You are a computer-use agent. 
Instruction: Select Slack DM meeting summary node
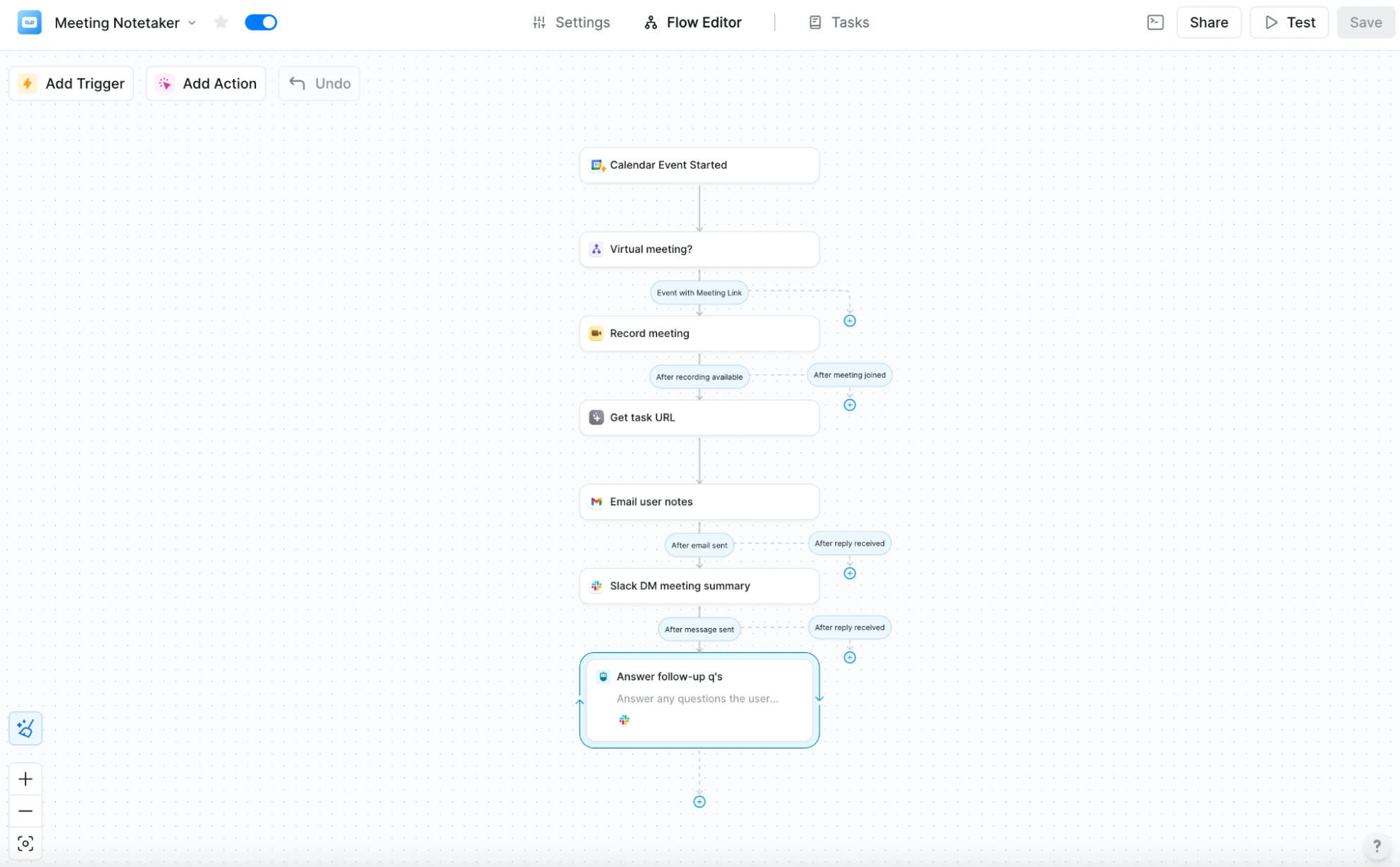(699, 586)
